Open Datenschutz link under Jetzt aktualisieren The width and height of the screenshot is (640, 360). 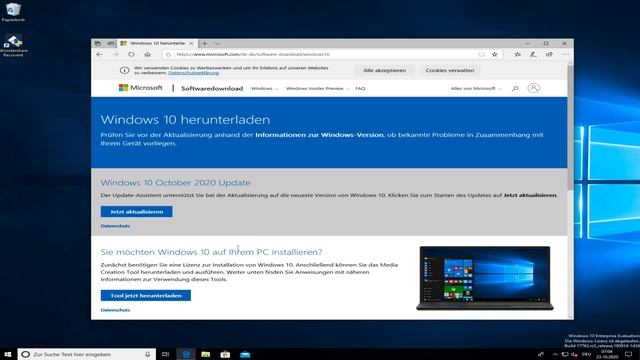click(116, 226)
